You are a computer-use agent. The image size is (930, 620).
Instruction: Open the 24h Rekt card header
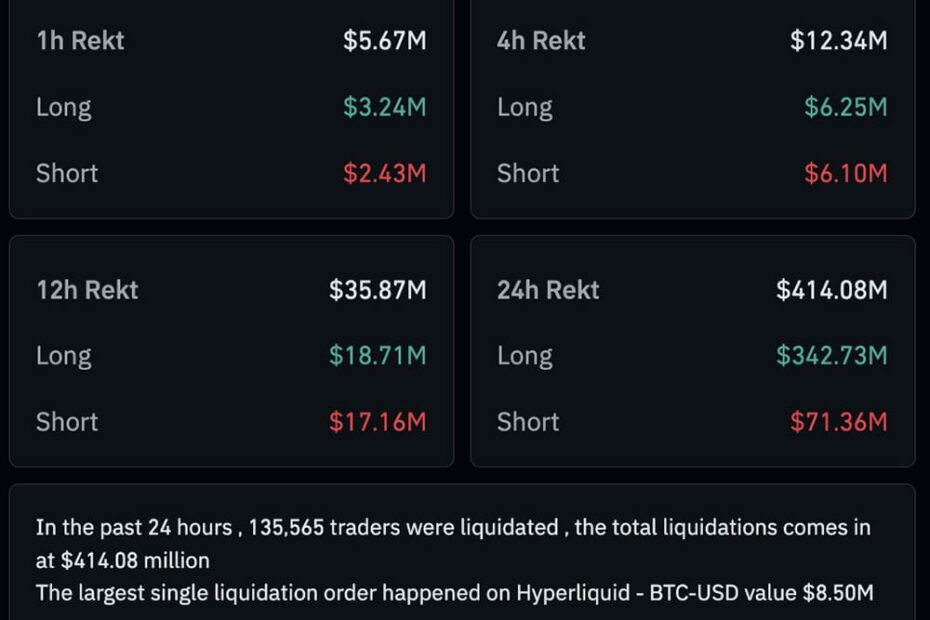click(548, 290)
